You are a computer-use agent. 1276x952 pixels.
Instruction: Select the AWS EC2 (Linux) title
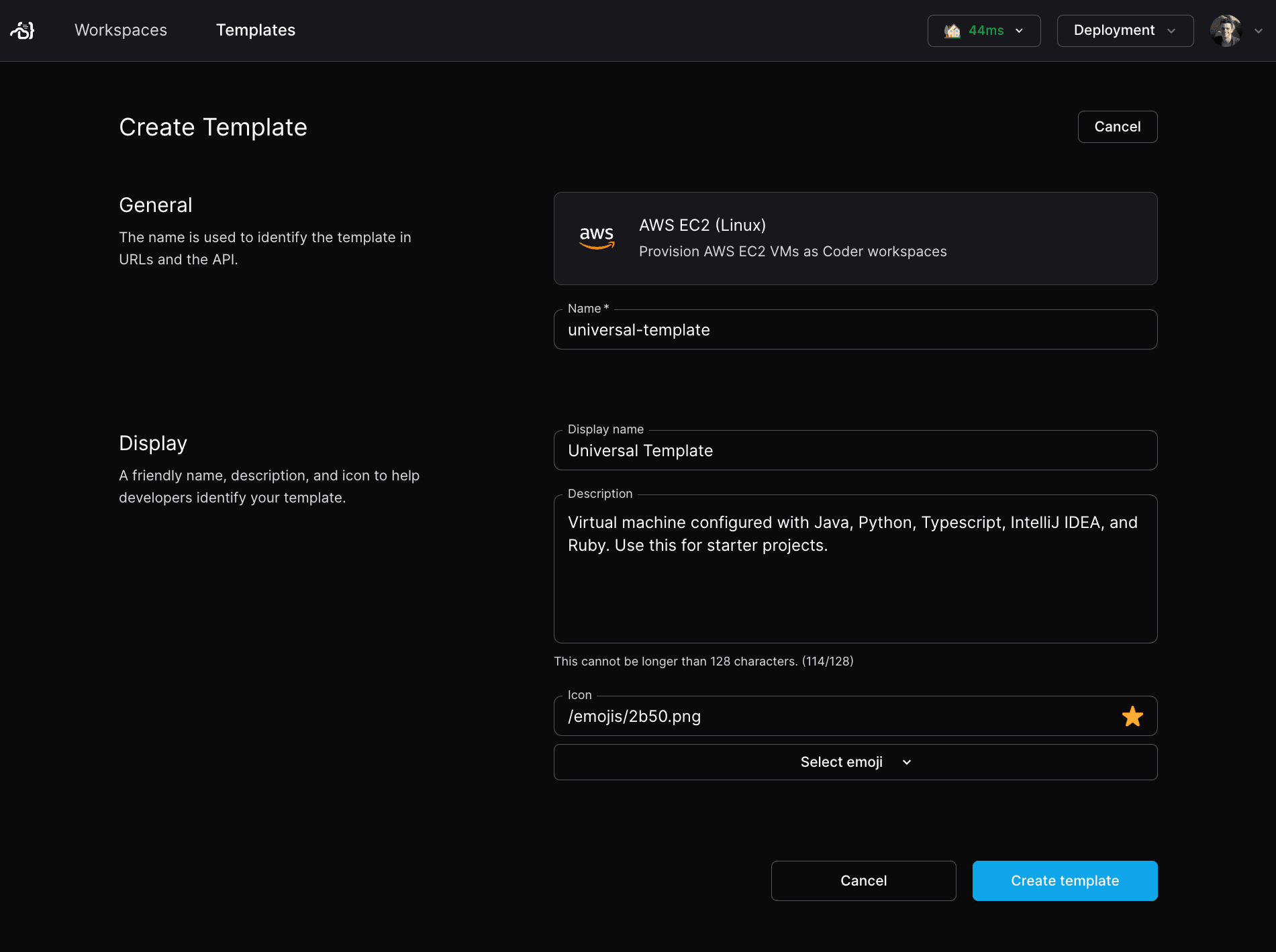click(x=702, y=225)
